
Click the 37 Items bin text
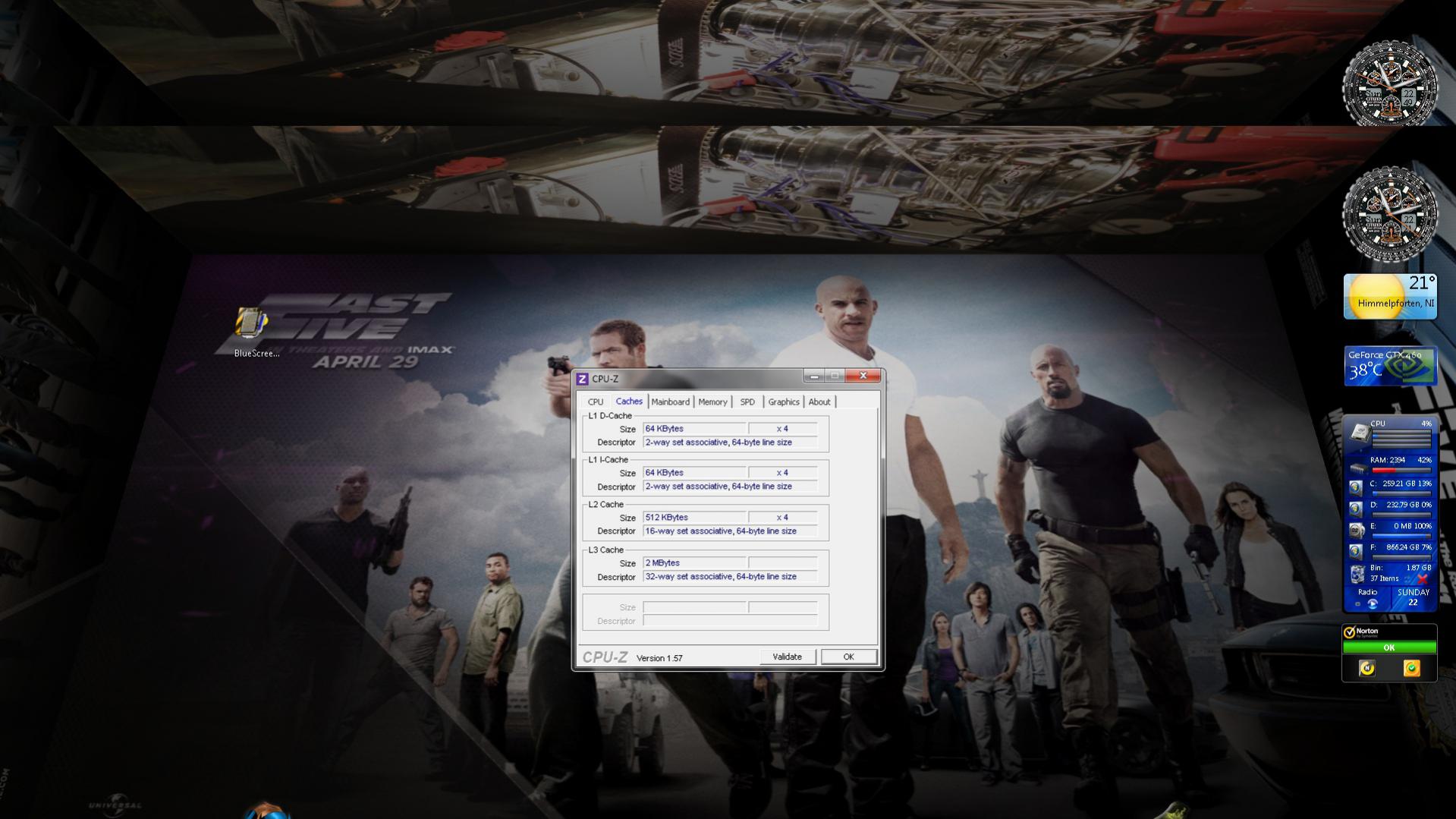coord(1384,578)
